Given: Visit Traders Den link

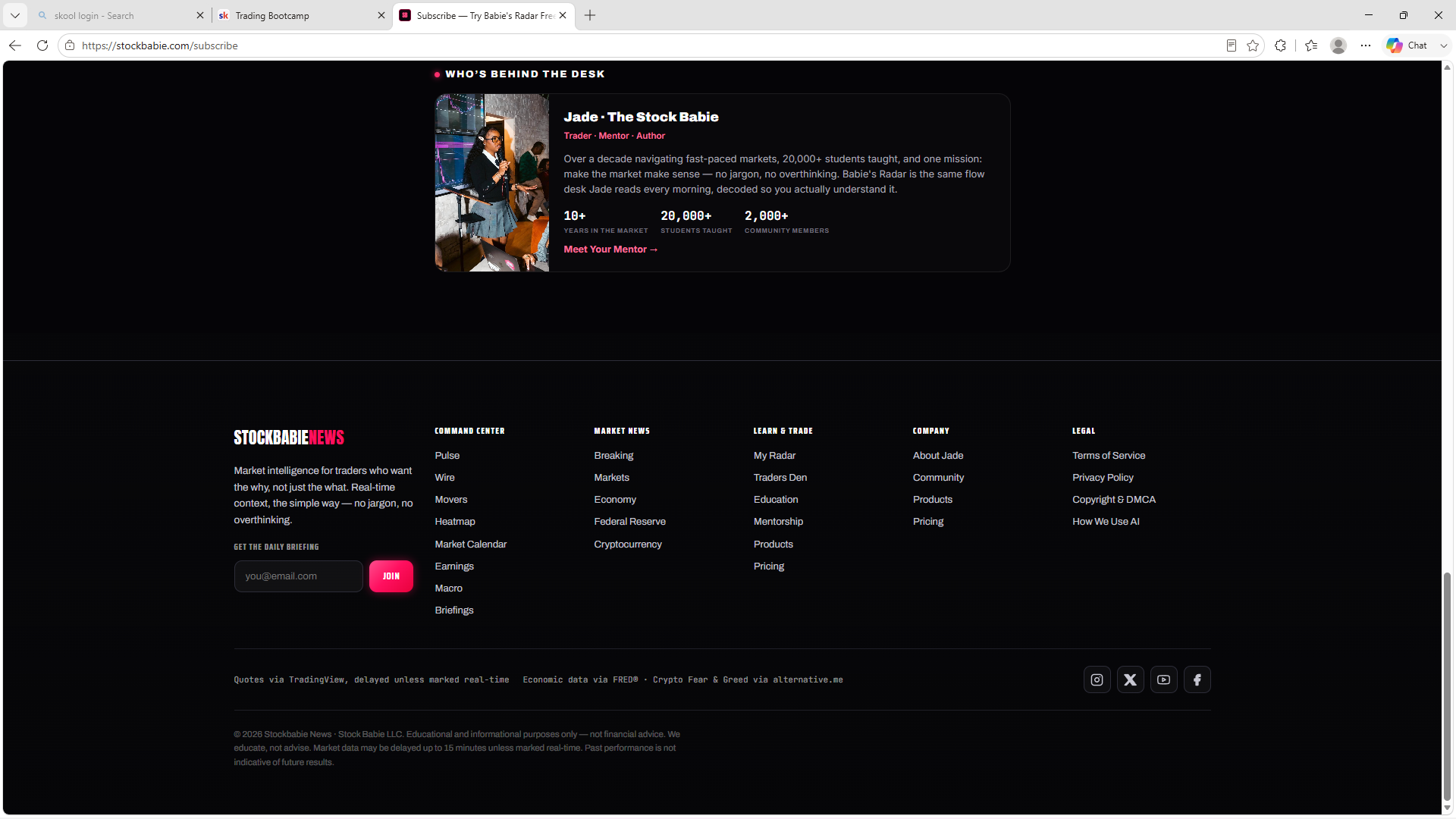Looking at the screenshot, I should click(780, 478).
